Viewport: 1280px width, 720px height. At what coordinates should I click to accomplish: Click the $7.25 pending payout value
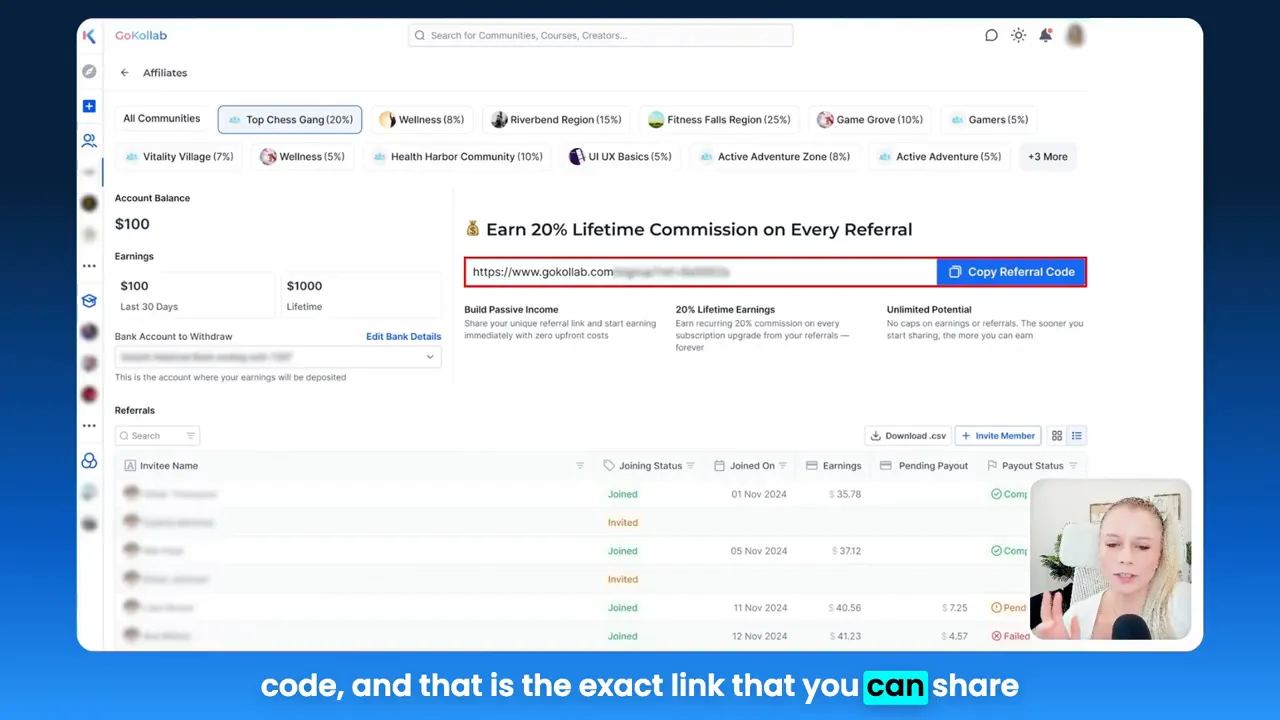pyautogui.click(x=955, y=608)
